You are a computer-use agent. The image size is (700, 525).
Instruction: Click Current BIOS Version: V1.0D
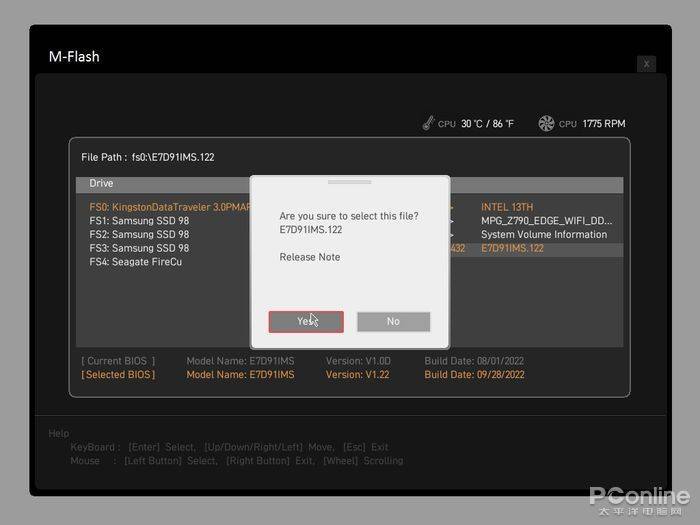tap(358, 361)
